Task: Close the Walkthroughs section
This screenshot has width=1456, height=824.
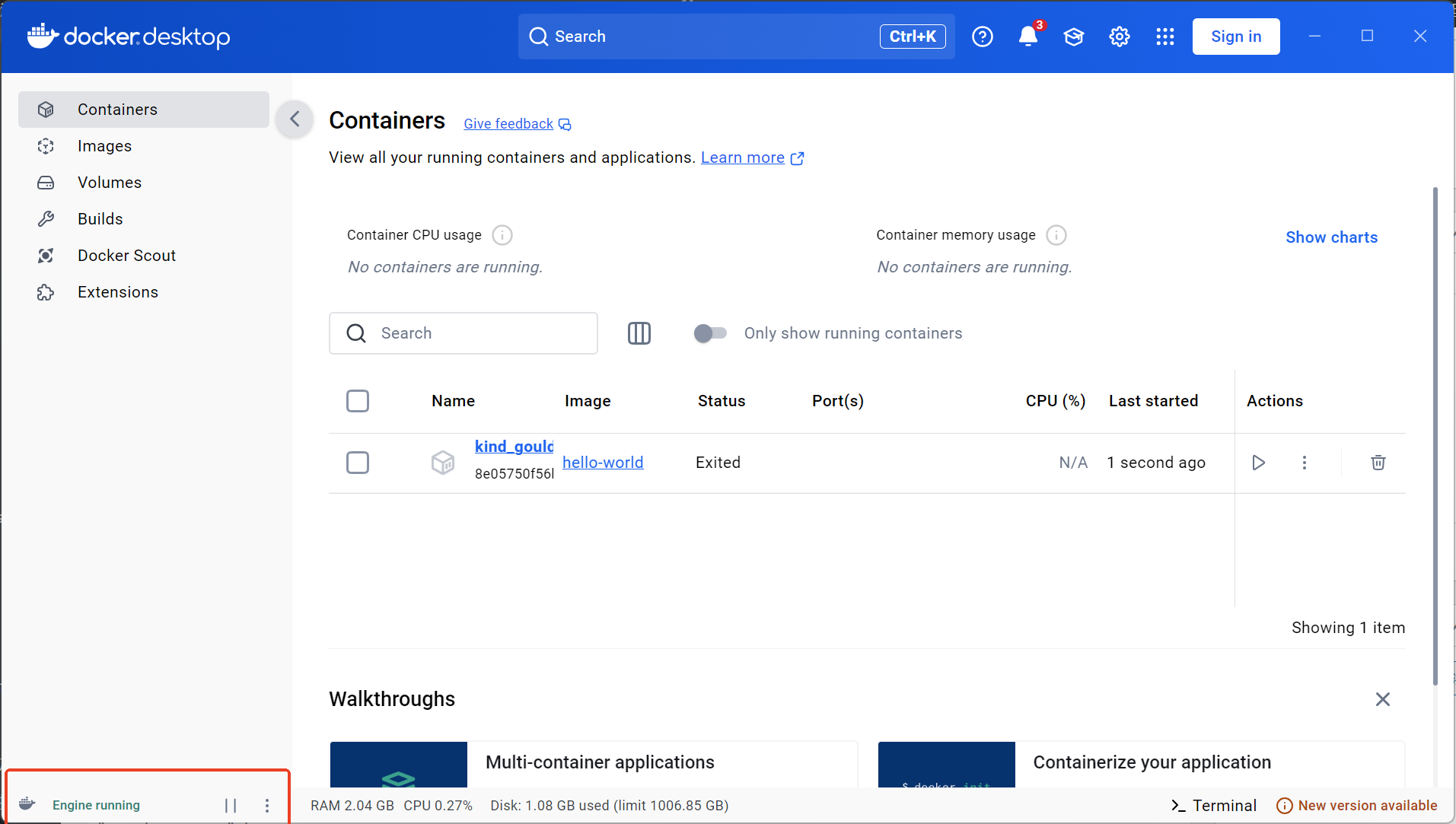Action: (1383, 699)
